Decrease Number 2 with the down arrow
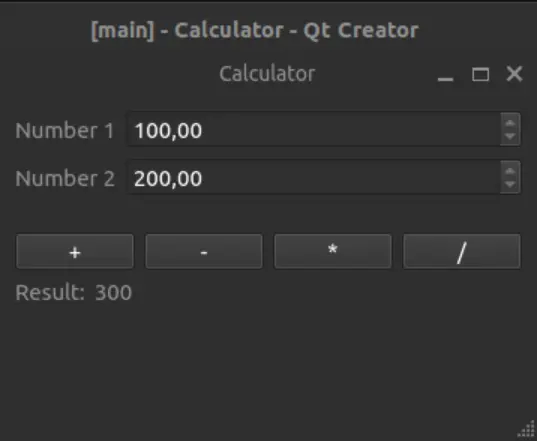Screen dimensions: 537x441 (x=510, y=185)
